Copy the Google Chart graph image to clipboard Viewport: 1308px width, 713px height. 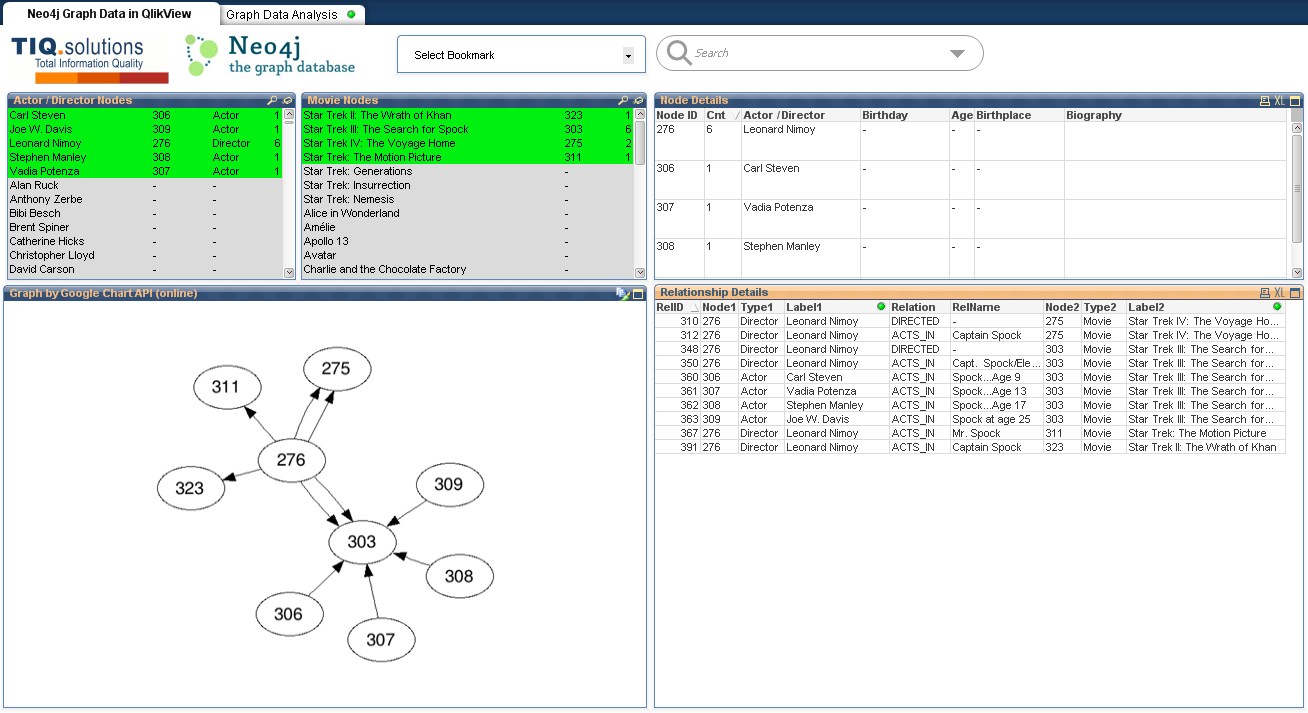click(x=622, y=294)
